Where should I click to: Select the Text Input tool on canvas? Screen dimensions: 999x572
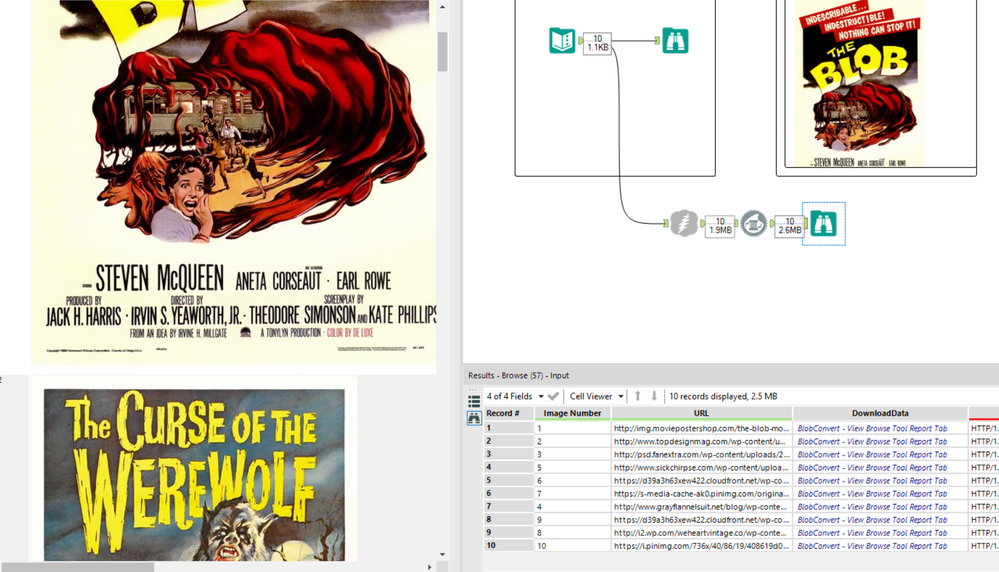pyautogui.click(x=562, y=41)
